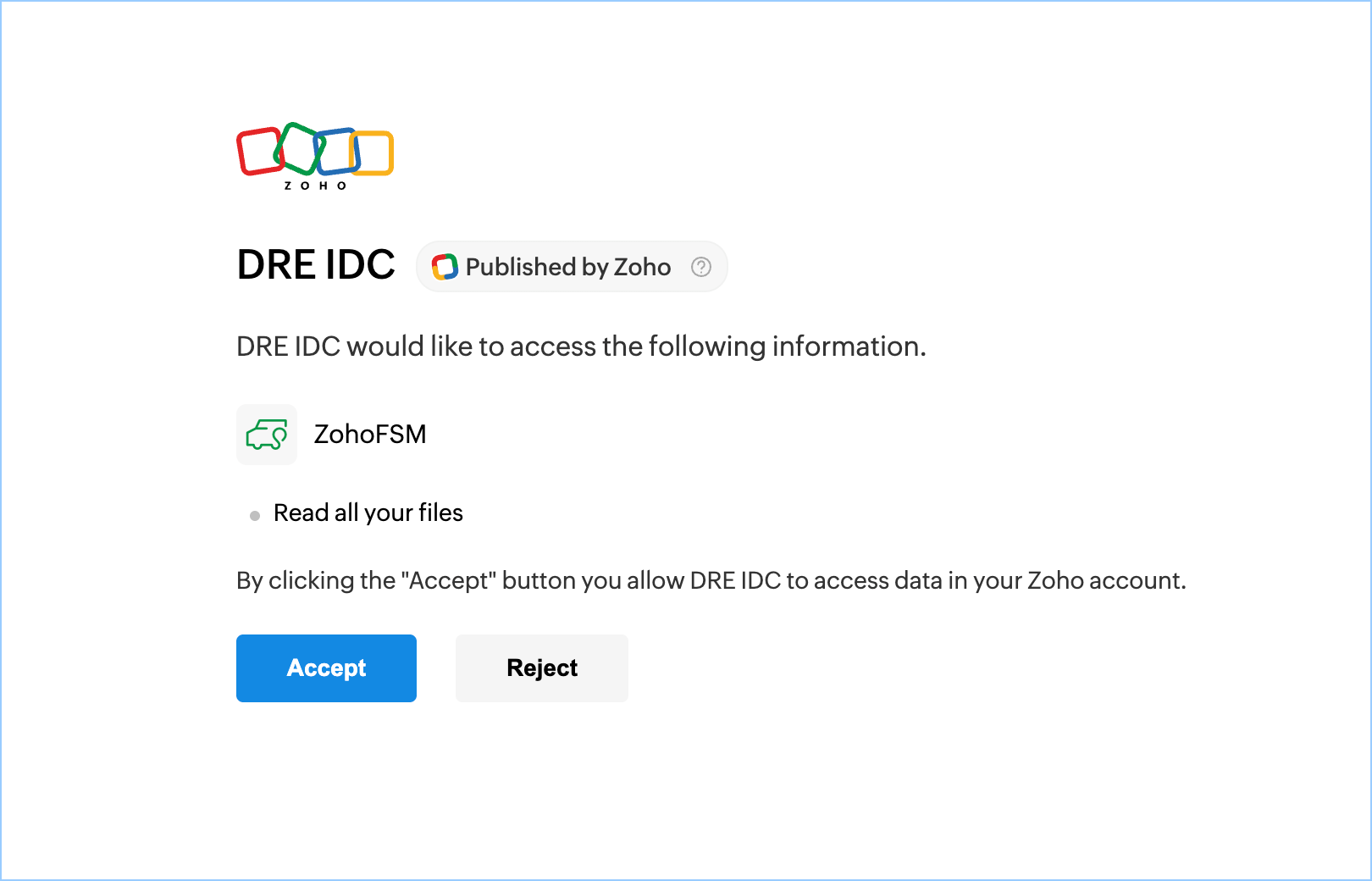Select the DRE IDC heading

316,264
